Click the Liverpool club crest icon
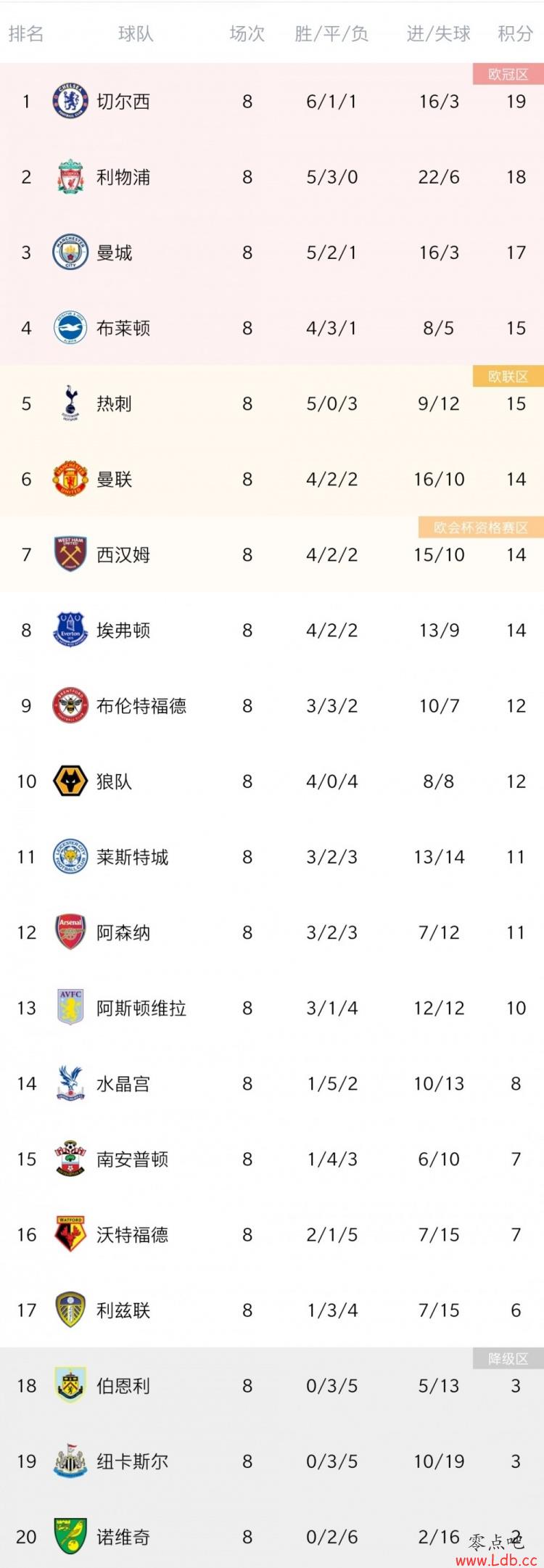Screen dimensions: 544x1568 (x=70, y=177)
